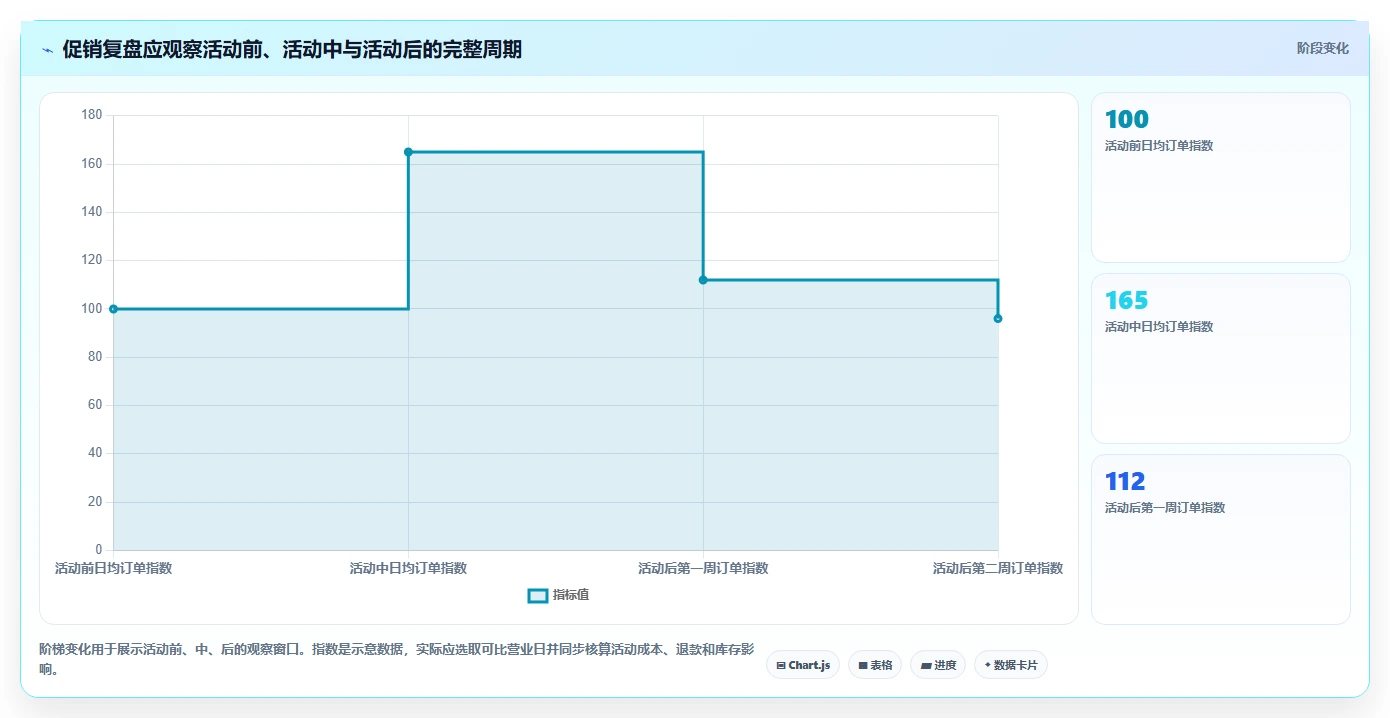
Task: Click the x-axis label 活动后第二周订单指数
Action: (x=998, y=568)
